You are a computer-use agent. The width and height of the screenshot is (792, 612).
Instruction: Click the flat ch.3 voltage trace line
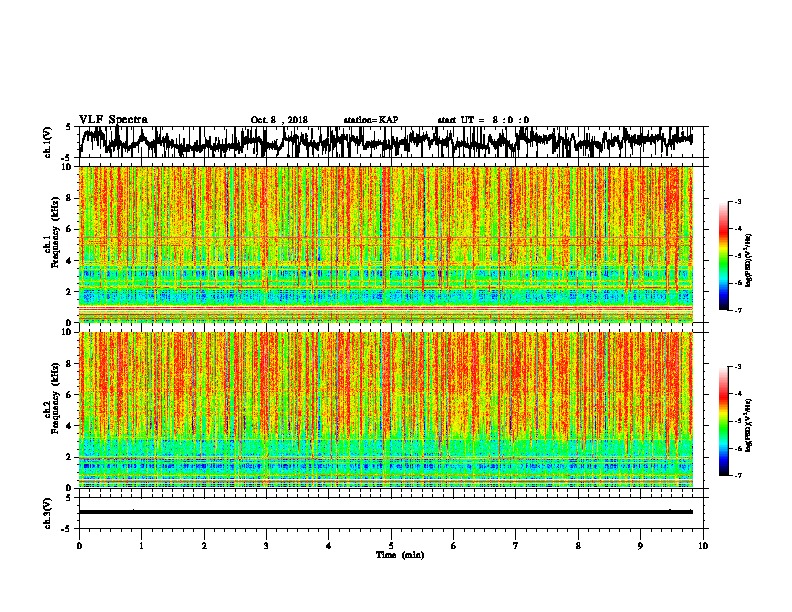click(x=386, y=512)
